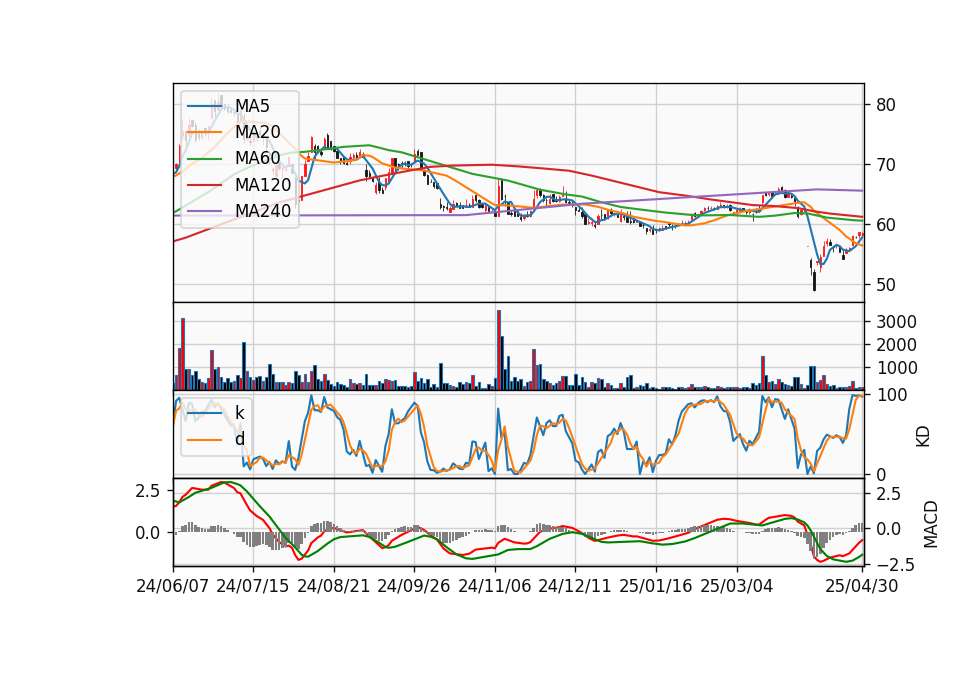Click the 24/08/21 date tick label
The height and width of the screenshot is (690, 960).
point(334,586)
